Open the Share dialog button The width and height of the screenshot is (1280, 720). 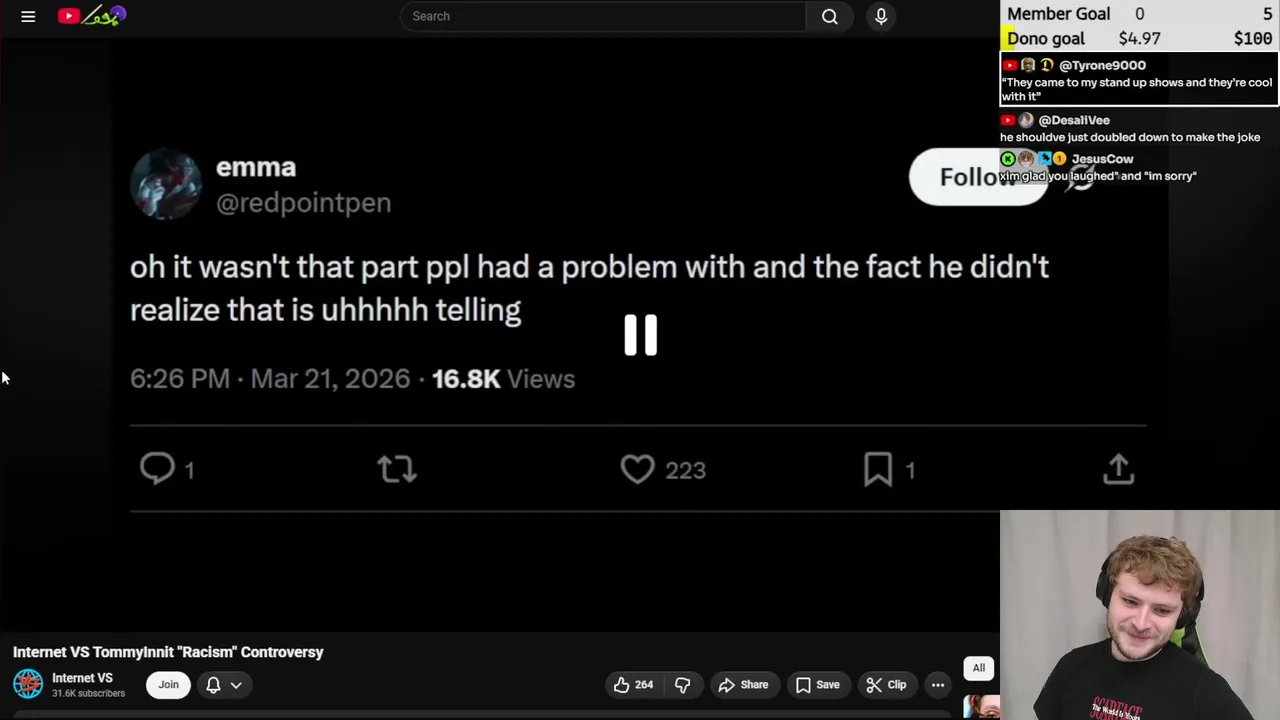tap(743, 685)
